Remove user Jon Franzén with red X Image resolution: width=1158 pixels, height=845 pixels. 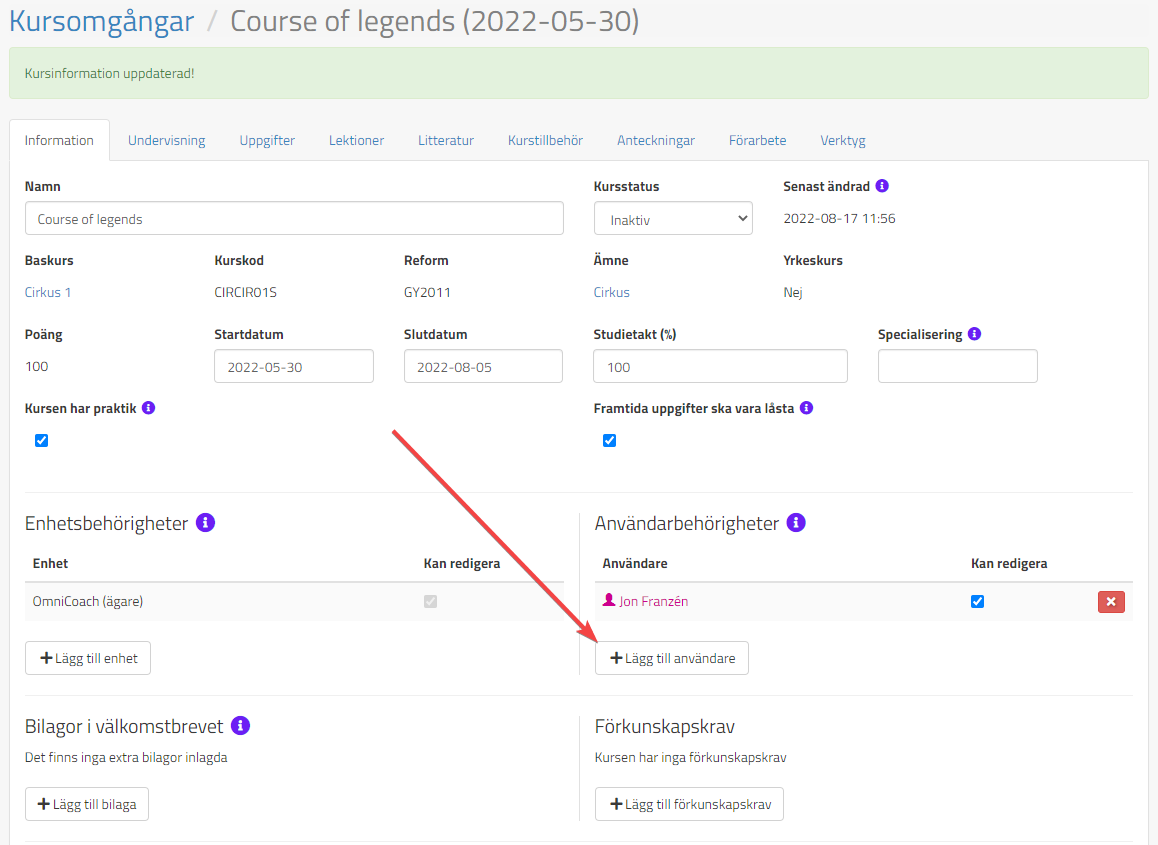(1111, 602)
